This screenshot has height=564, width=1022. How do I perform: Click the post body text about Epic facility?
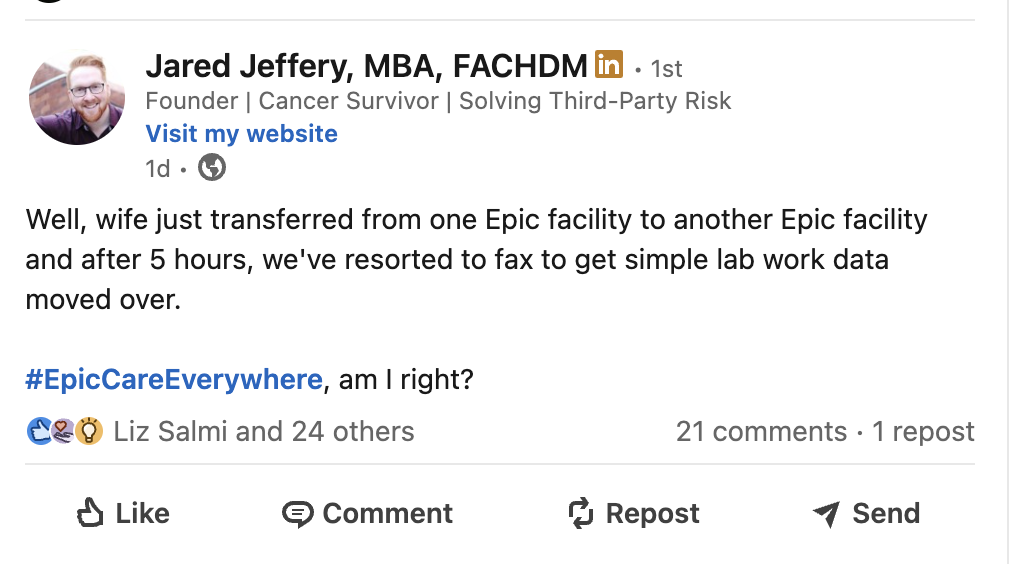click(x=476, y=259)
